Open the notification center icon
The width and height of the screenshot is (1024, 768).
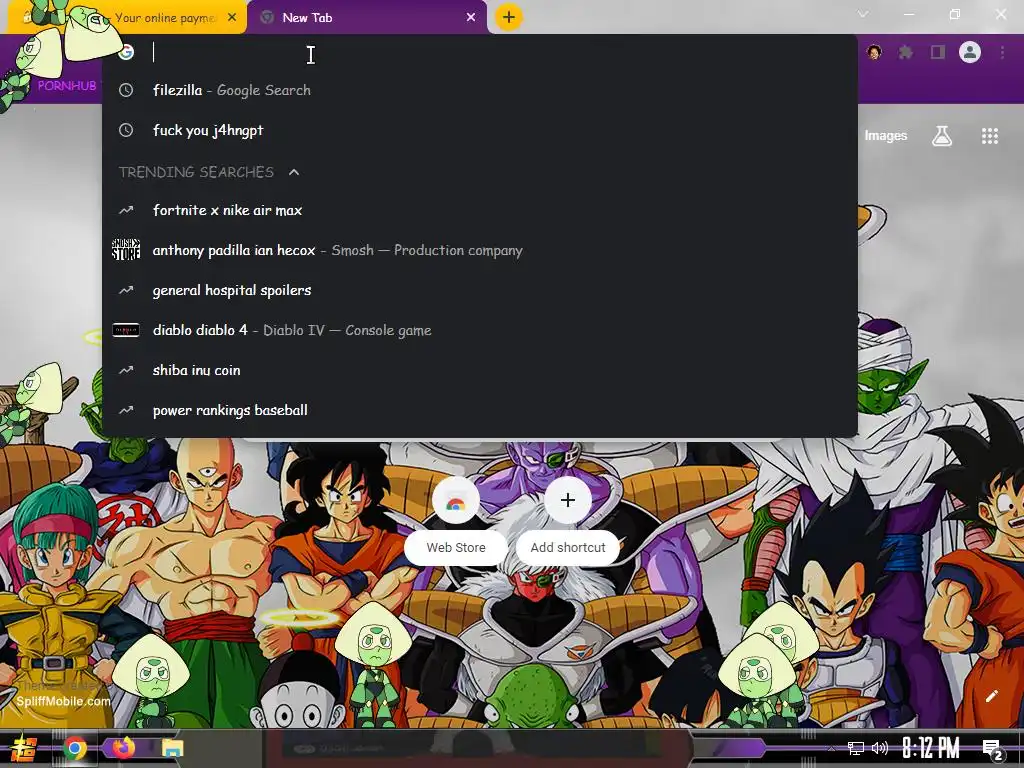[x=993, y=749]
